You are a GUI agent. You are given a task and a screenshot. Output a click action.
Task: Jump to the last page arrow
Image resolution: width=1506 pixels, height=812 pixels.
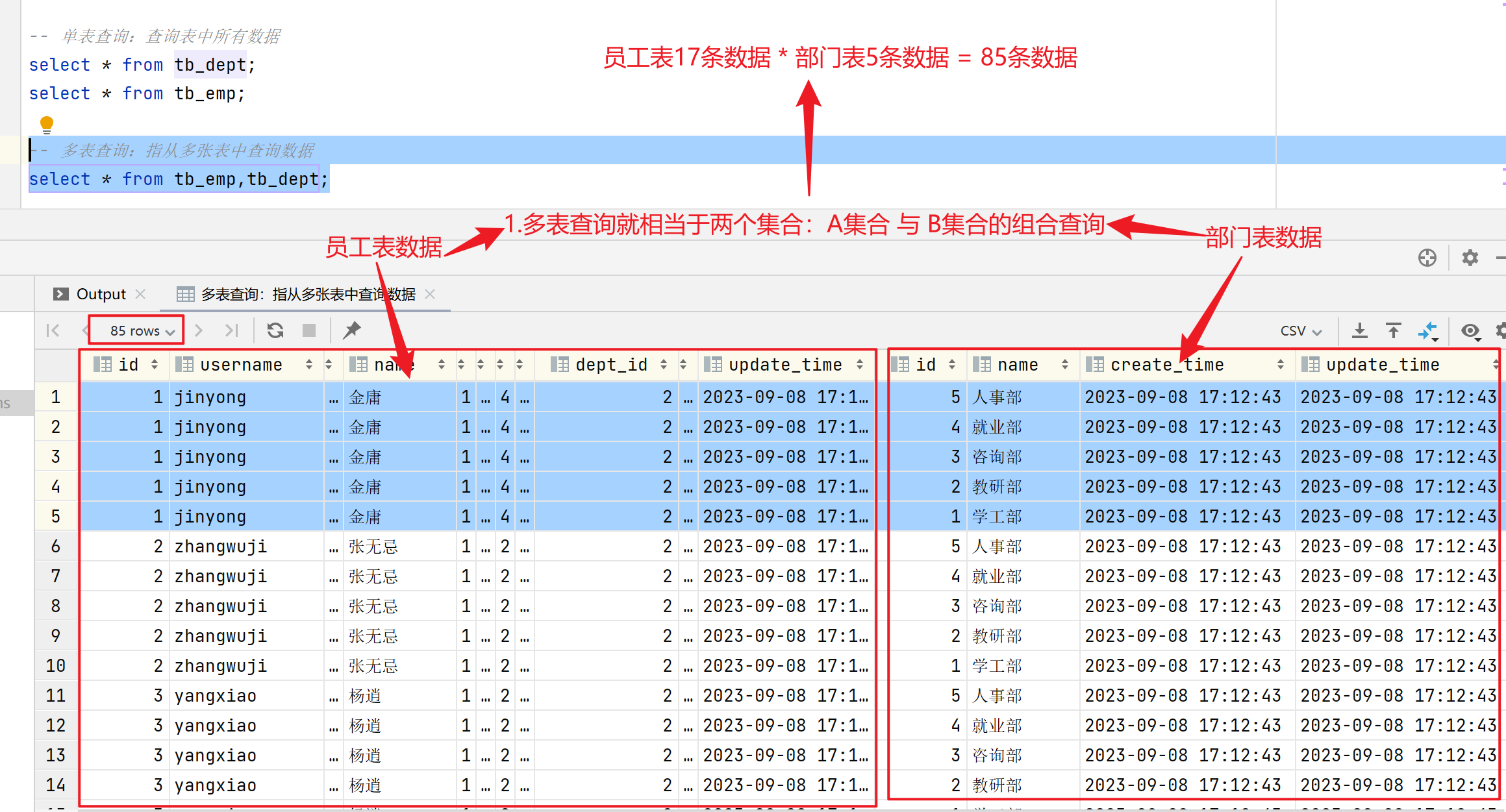click(232, 330)
